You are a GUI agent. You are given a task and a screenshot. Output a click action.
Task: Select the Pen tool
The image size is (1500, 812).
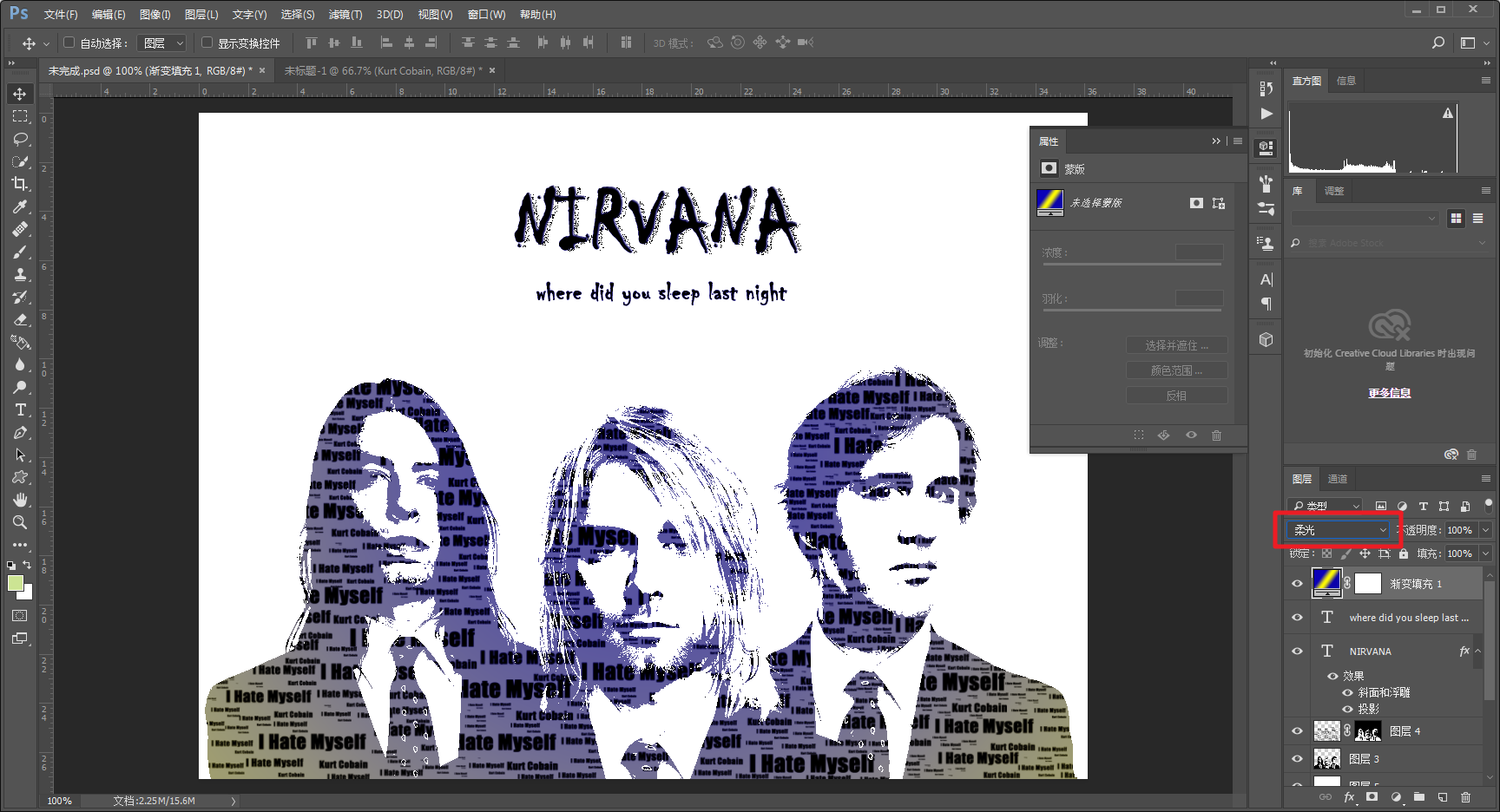(20, 432)
